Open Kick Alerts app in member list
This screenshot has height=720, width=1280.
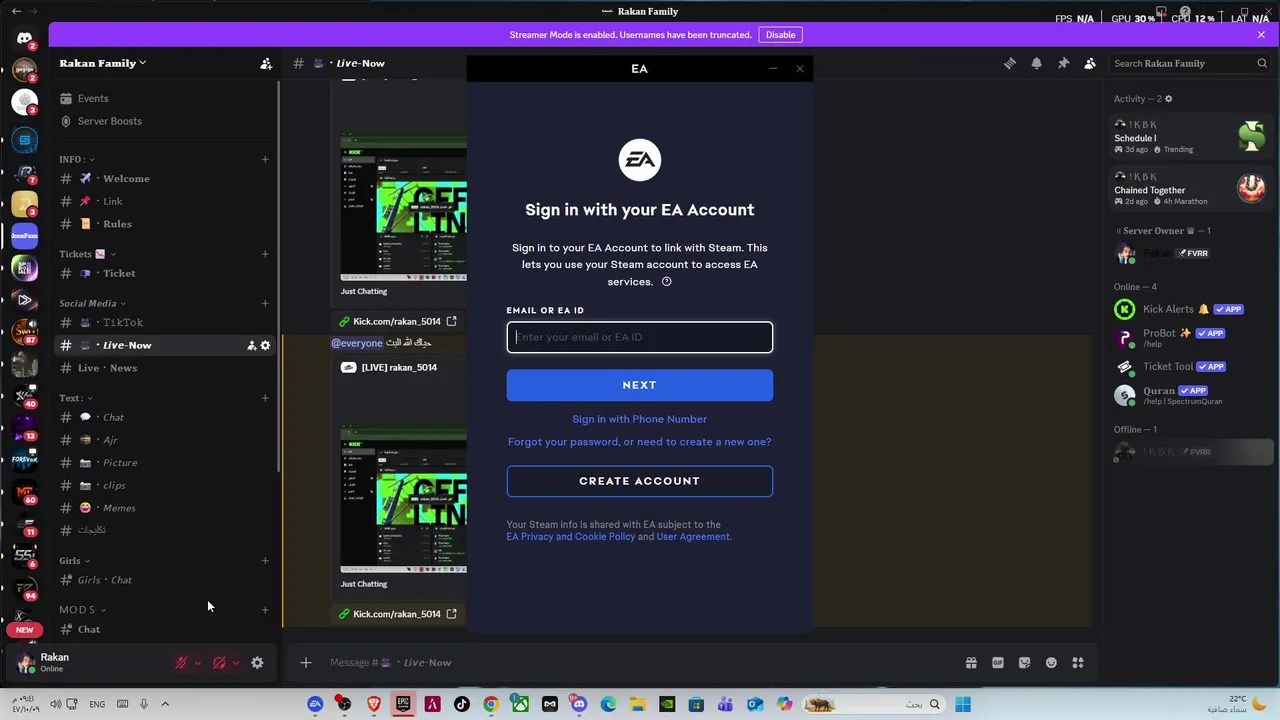tap(1190, 310)
